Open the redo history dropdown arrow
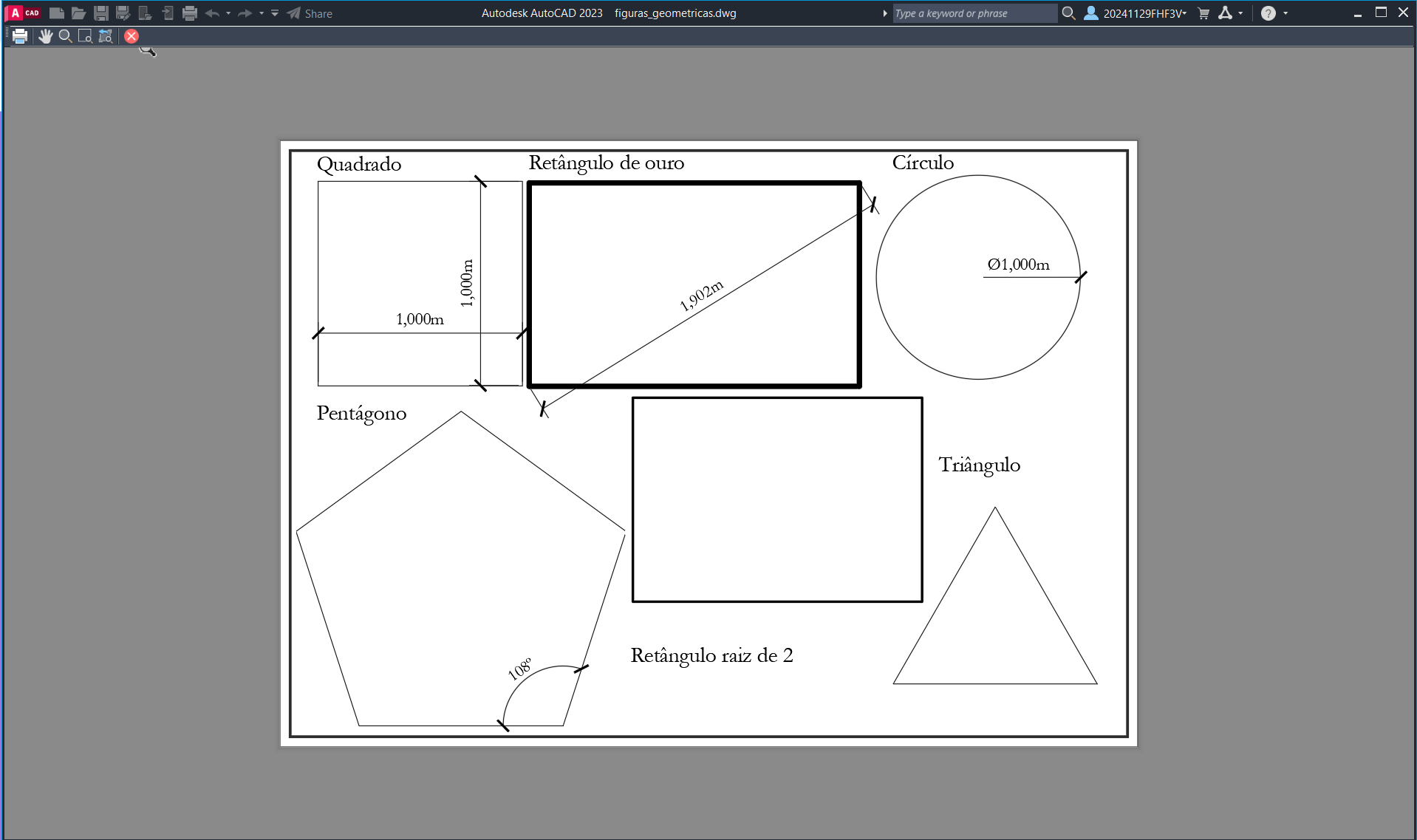 (x=262, y=13)
